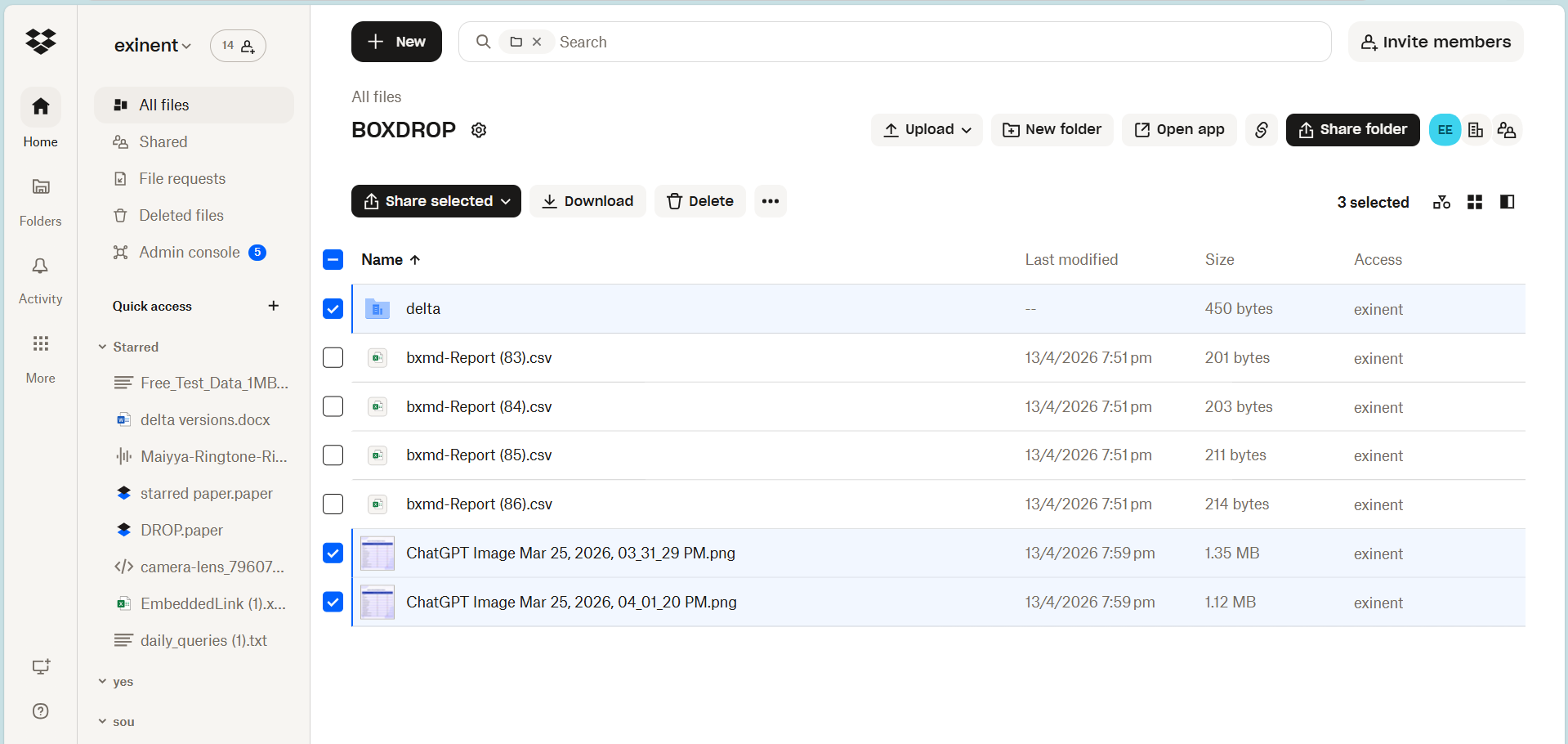Clear the select-all checkbox in header
The height and width of the screenshot is (744, 1568).
(333, 259)
